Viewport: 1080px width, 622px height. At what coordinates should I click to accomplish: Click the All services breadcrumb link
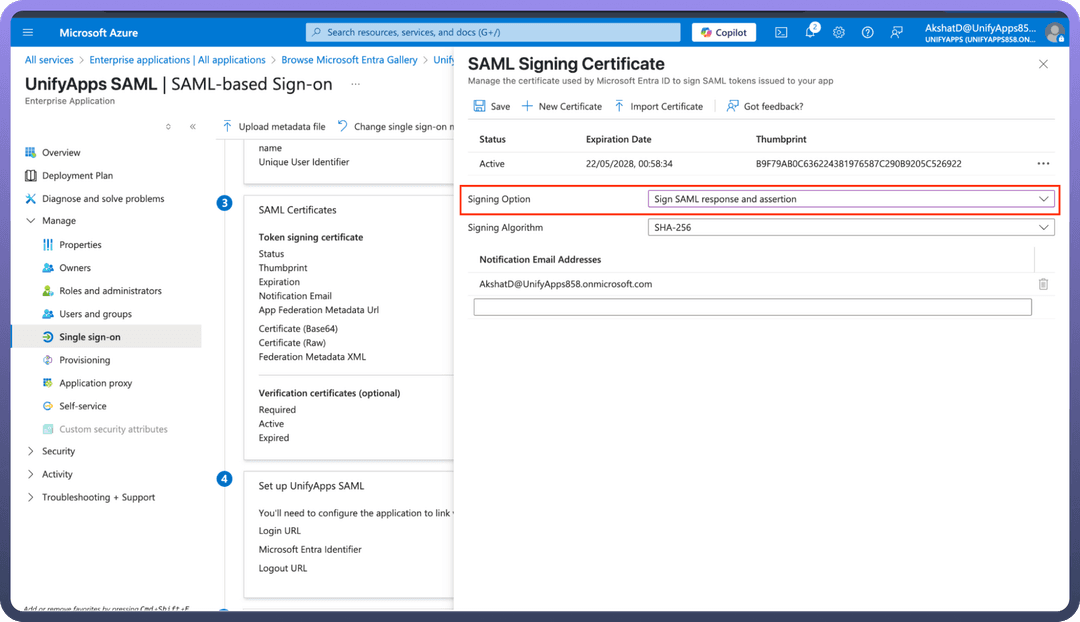point(49,60)
